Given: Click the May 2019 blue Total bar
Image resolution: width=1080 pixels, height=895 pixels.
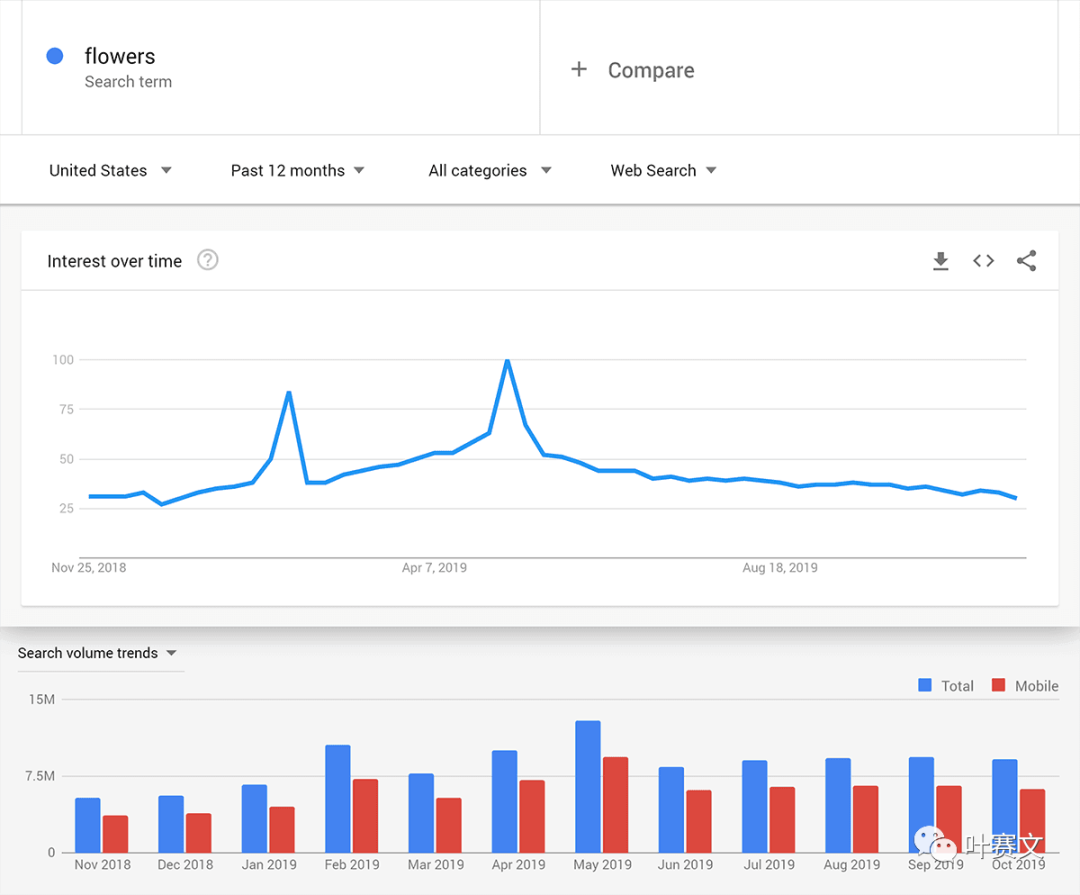Looking at the screenshot, I should click(588, 786).
